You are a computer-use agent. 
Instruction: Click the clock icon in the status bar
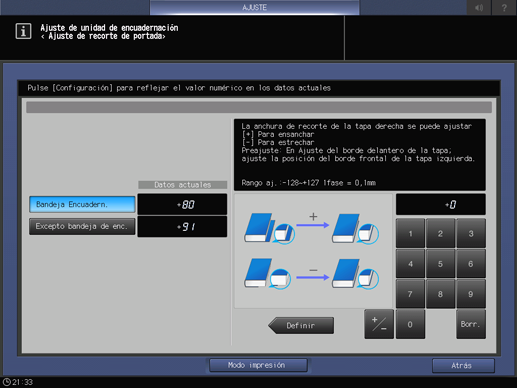(6, 382)
